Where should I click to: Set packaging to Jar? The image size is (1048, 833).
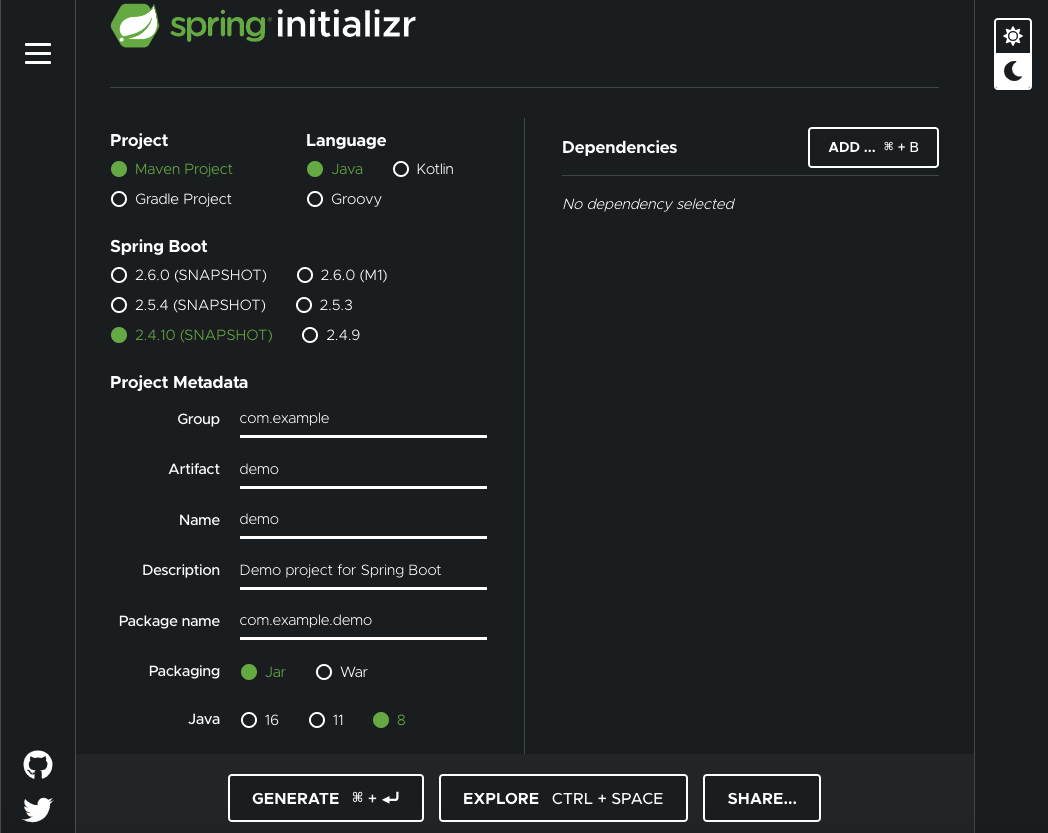(x=263, y=672)
